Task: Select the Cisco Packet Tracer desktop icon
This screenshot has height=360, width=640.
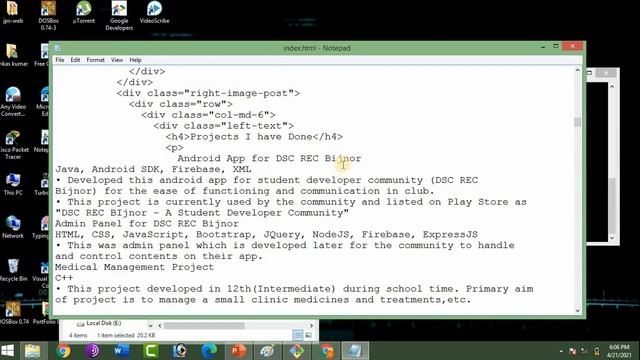Action: tap(13, 145)
